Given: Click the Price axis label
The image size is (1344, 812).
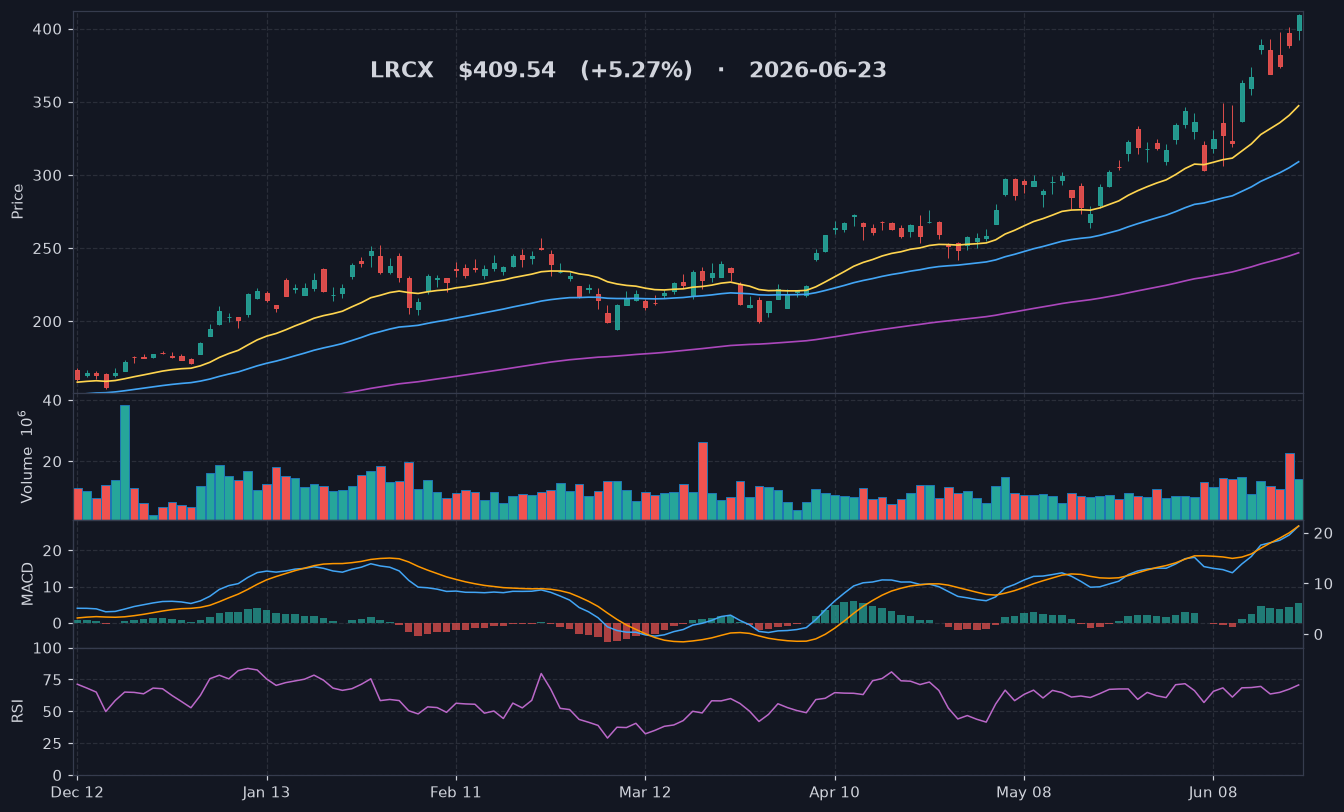Looking at the screenshot, I should [18, 201].
